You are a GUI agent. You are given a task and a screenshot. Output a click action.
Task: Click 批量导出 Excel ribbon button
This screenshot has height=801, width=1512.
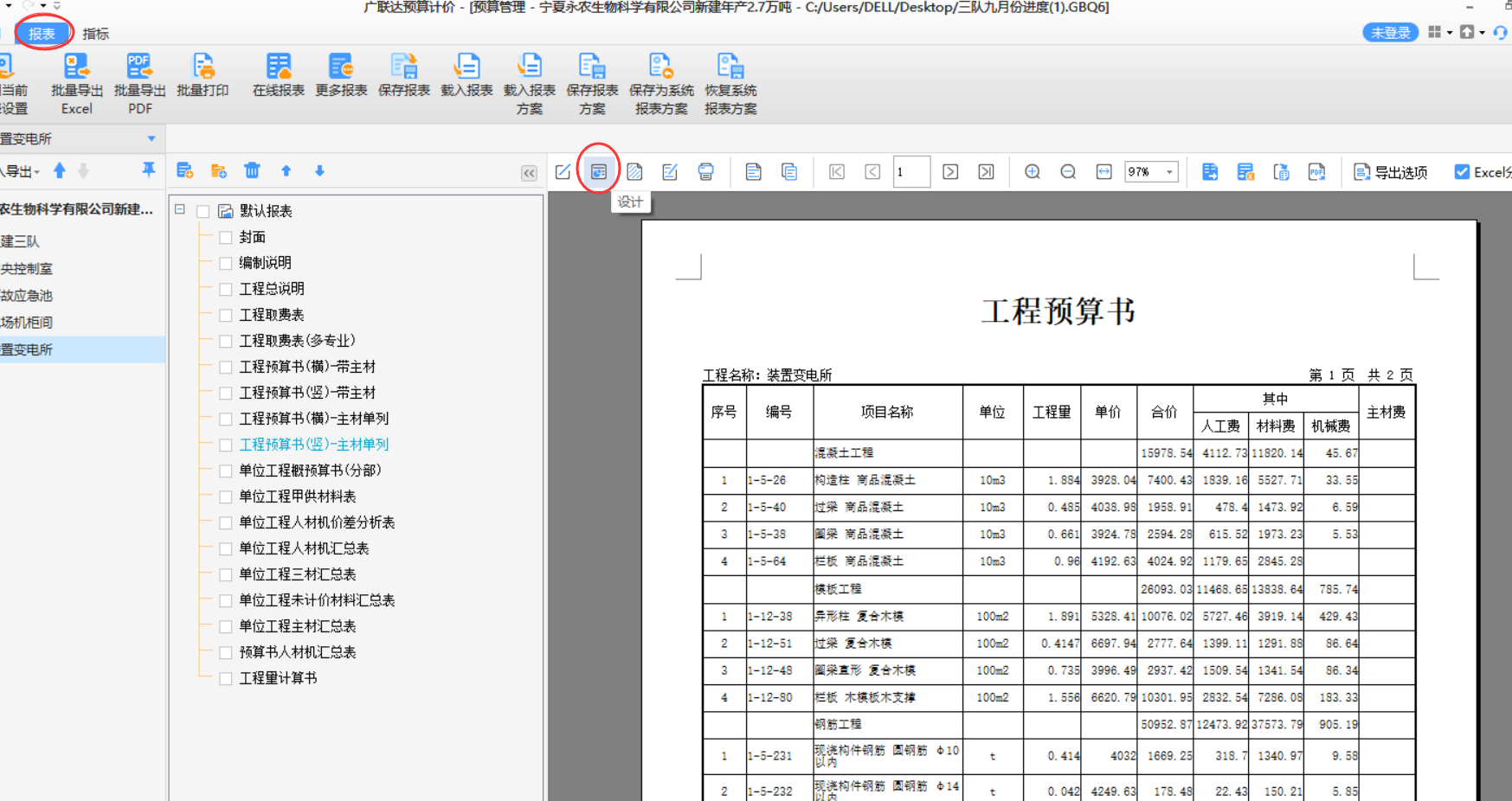click(x=76, y=84)
